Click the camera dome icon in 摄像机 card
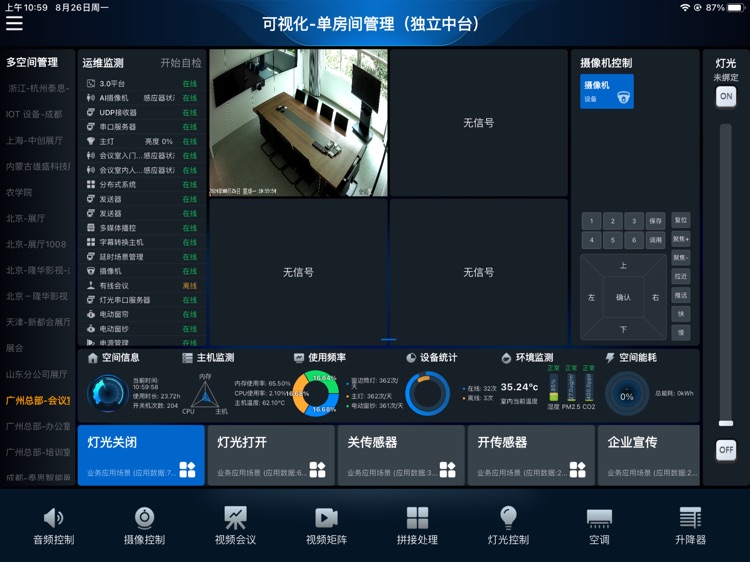 tap(623, 97)
